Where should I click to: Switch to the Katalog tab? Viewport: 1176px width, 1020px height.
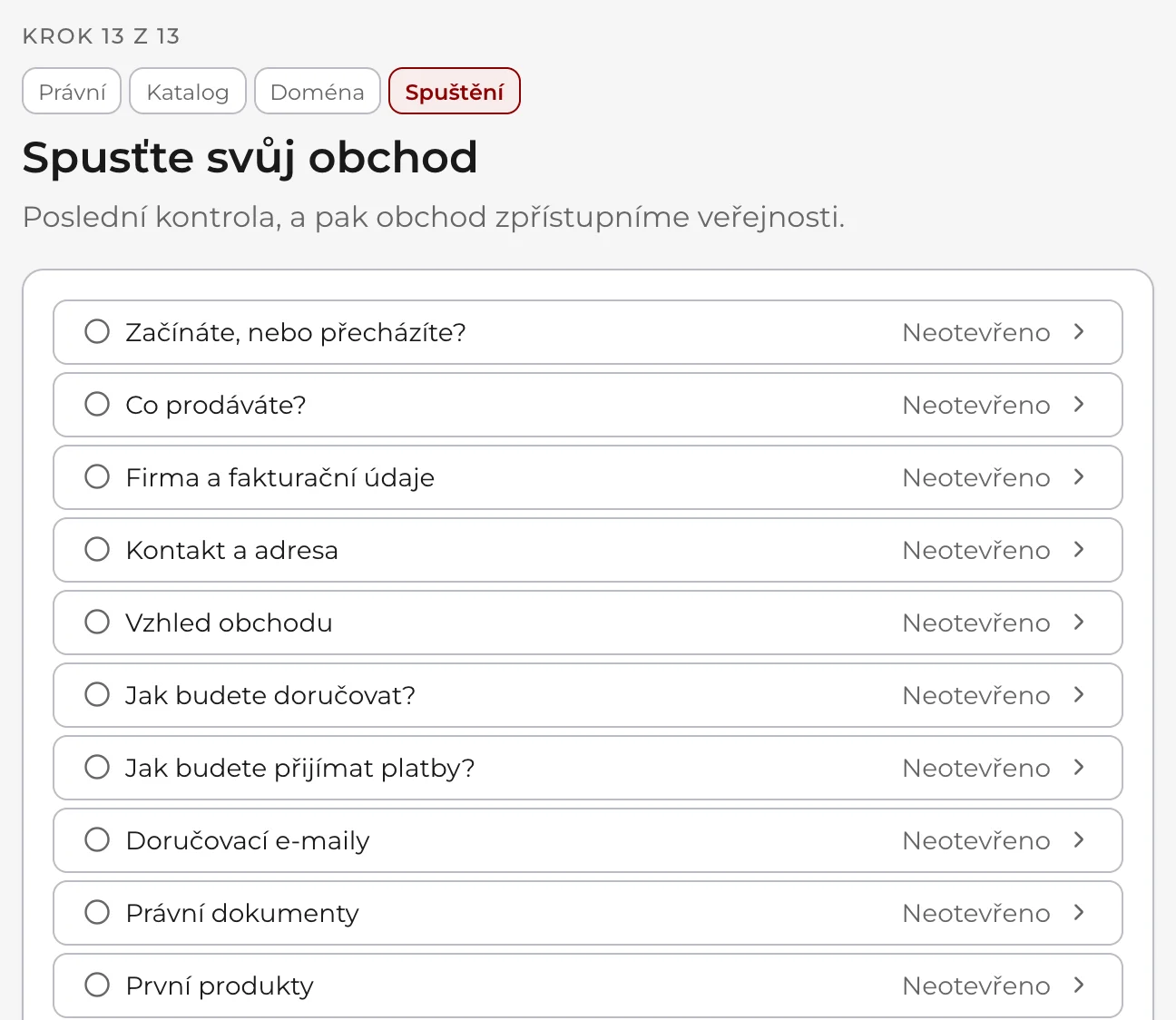188,92
